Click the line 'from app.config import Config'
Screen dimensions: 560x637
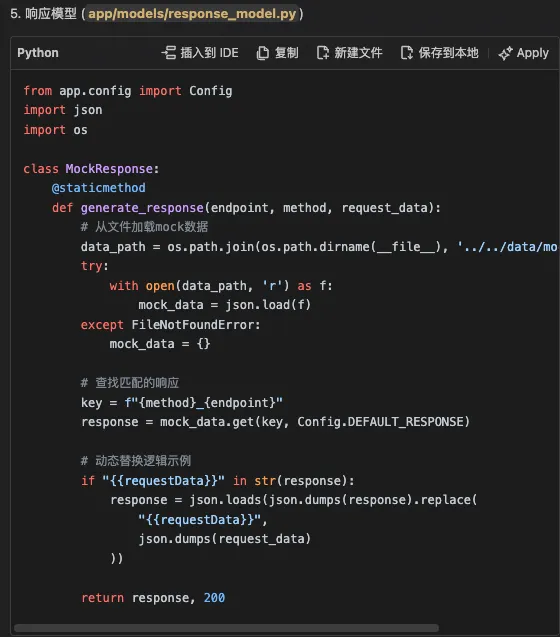(x=128, y=91)
